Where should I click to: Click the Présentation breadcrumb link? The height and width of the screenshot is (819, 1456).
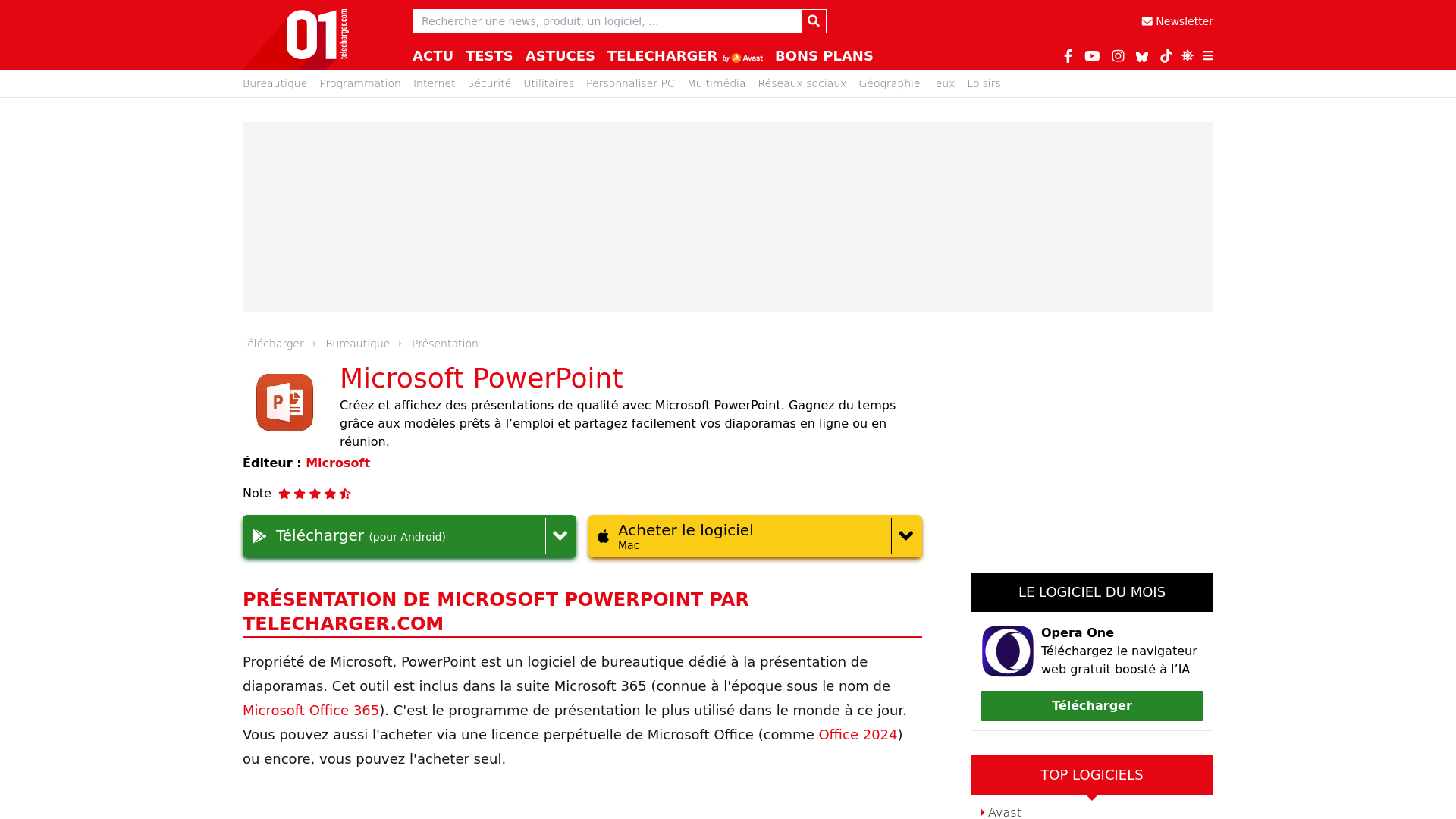tap(445, 344)
